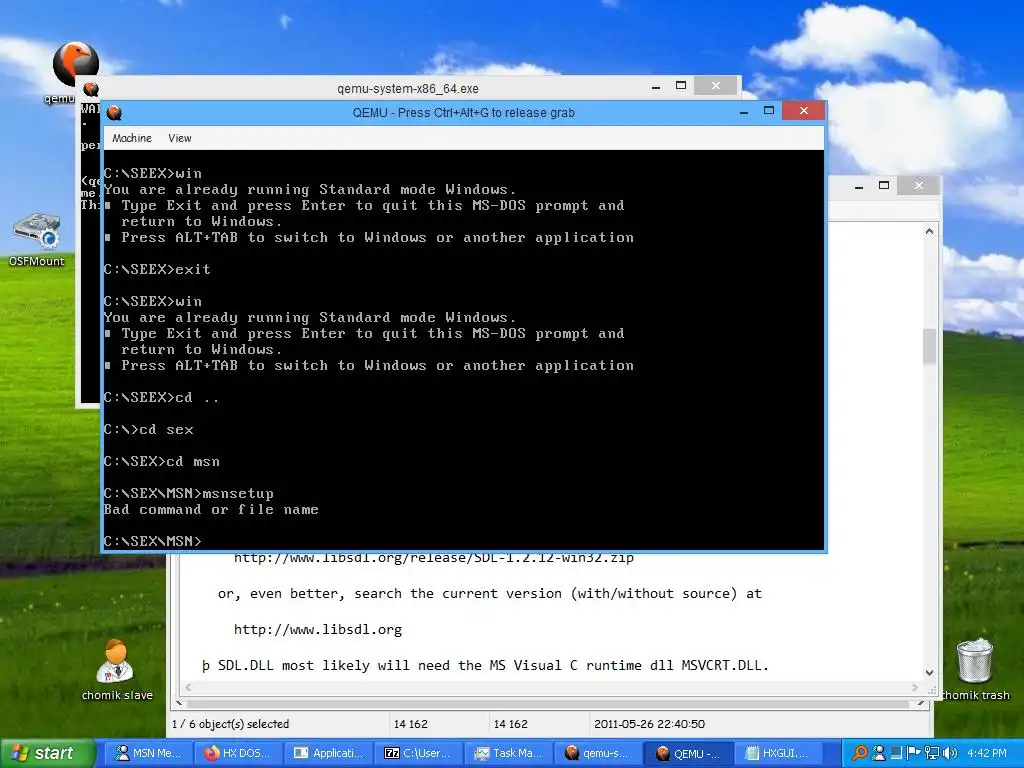The height and width of the screenshot is (768, 1024).
Task: Open the chomik slave desktop icon
Action: (116, 662)
